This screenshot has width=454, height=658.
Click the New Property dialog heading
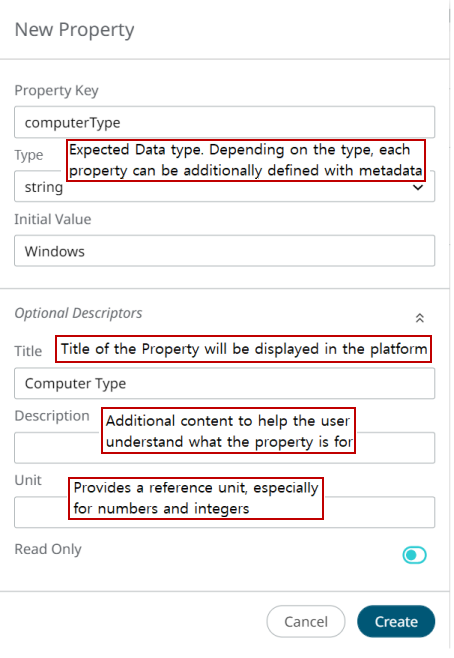click(x=75, y=30)
